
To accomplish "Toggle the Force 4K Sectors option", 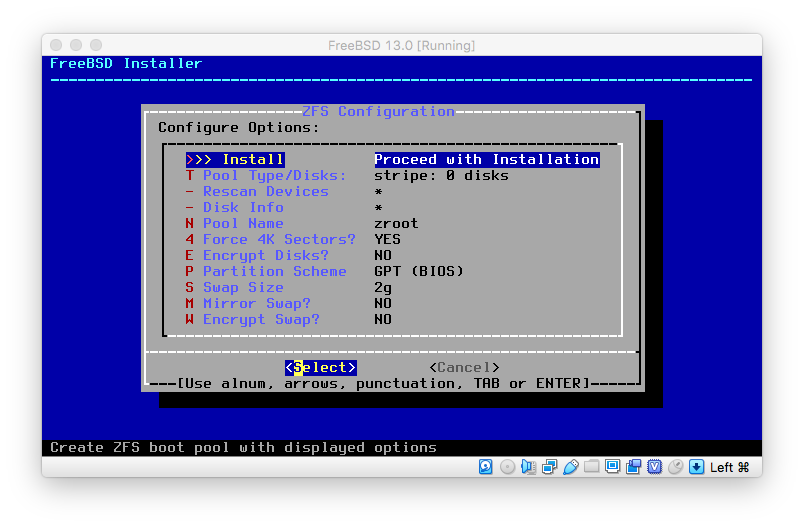I will (x=278, y=240).
